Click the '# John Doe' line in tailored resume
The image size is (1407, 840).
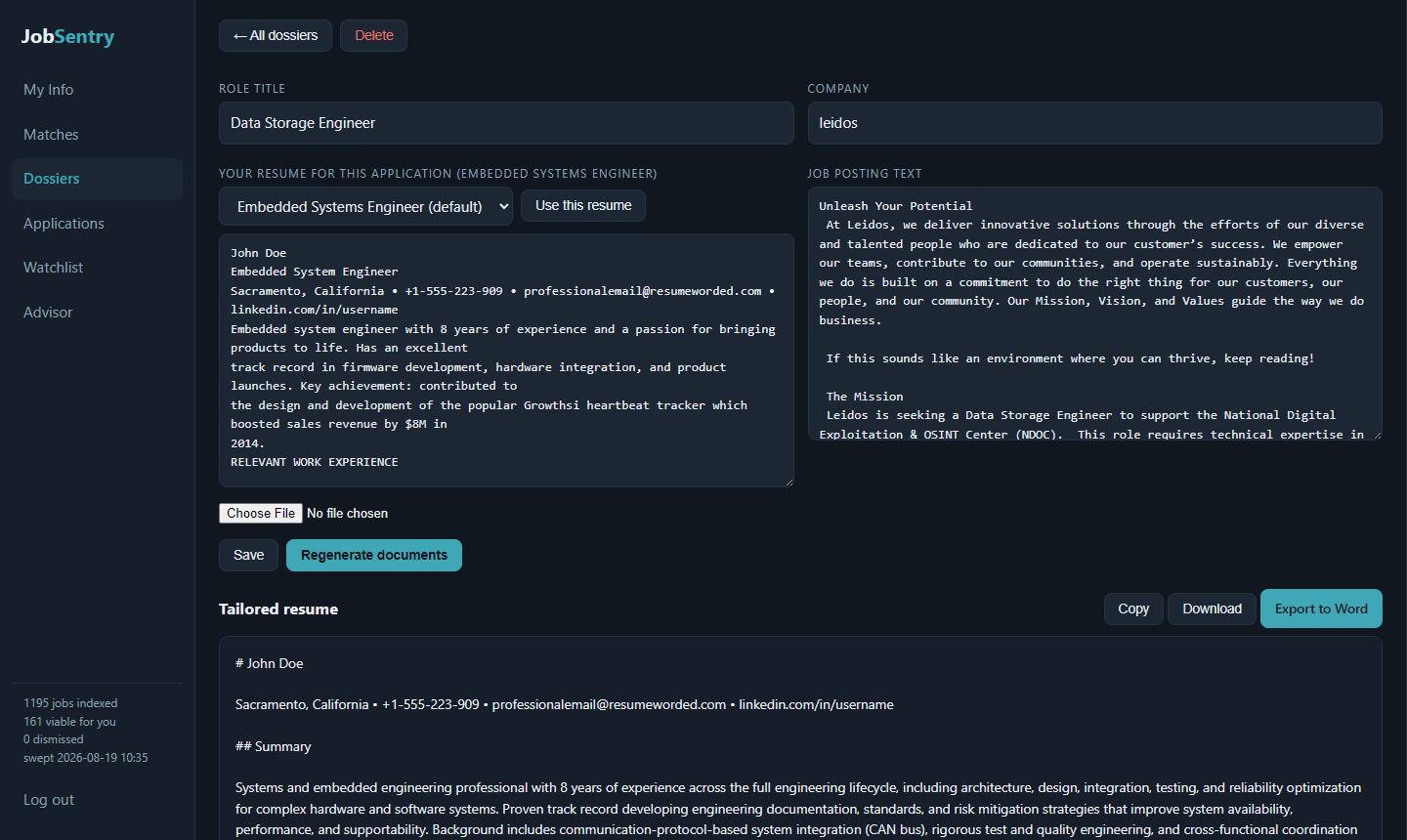(x=270, y=663)
